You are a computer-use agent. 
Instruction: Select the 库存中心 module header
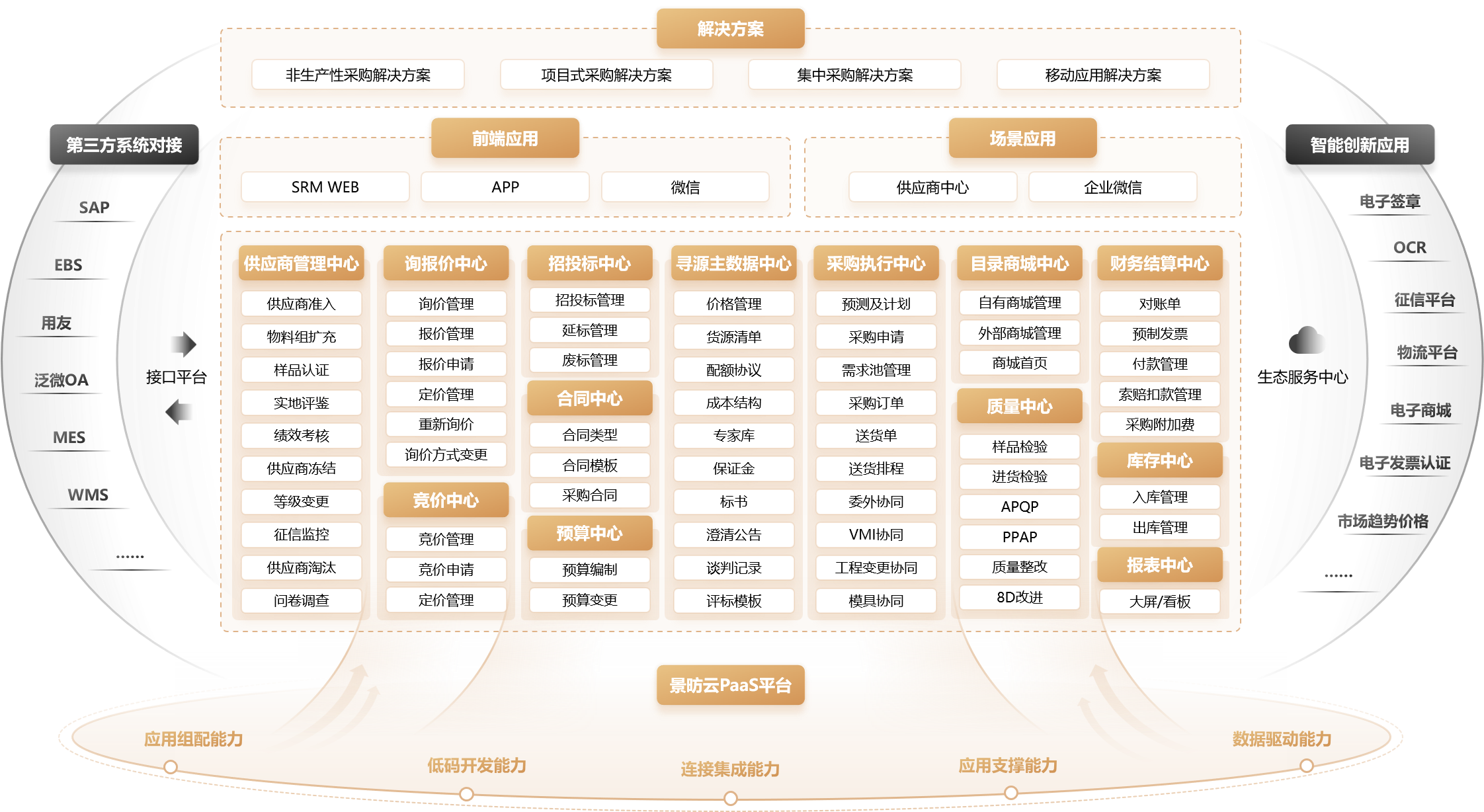point(1160,460)
